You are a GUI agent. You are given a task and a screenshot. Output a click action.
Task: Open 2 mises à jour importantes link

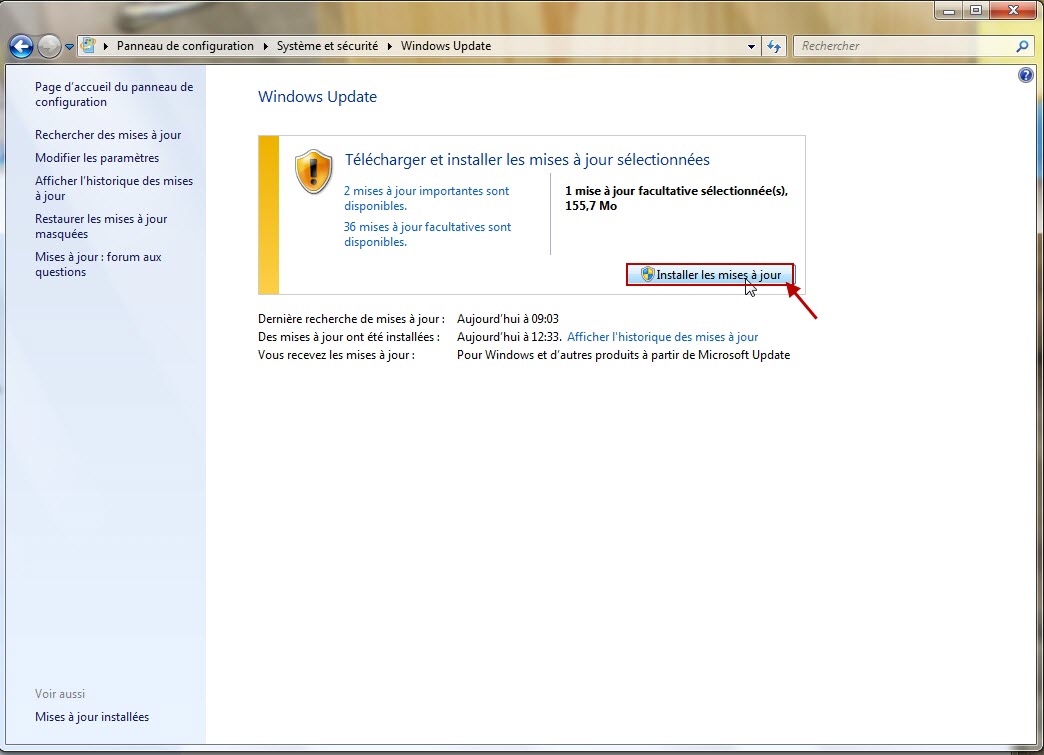[426, 198]
